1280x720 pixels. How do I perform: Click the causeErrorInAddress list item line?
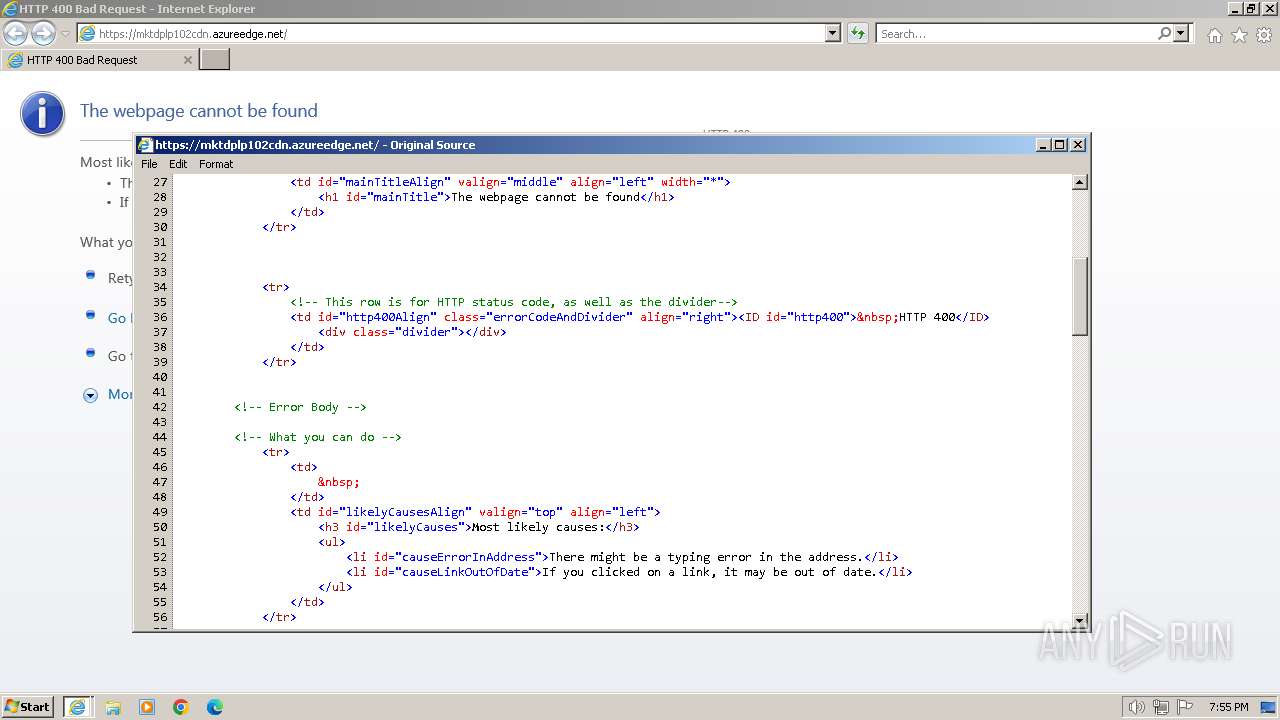(622, 557)
